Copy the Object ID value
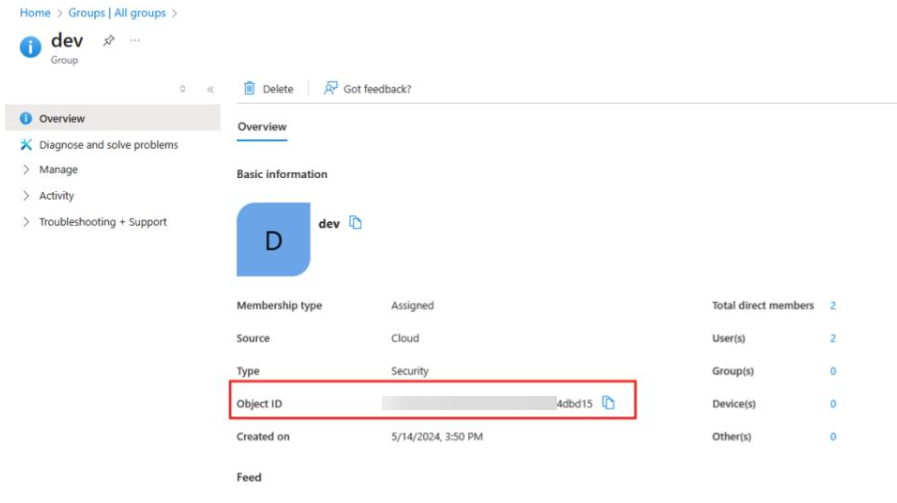 point(608,403)
